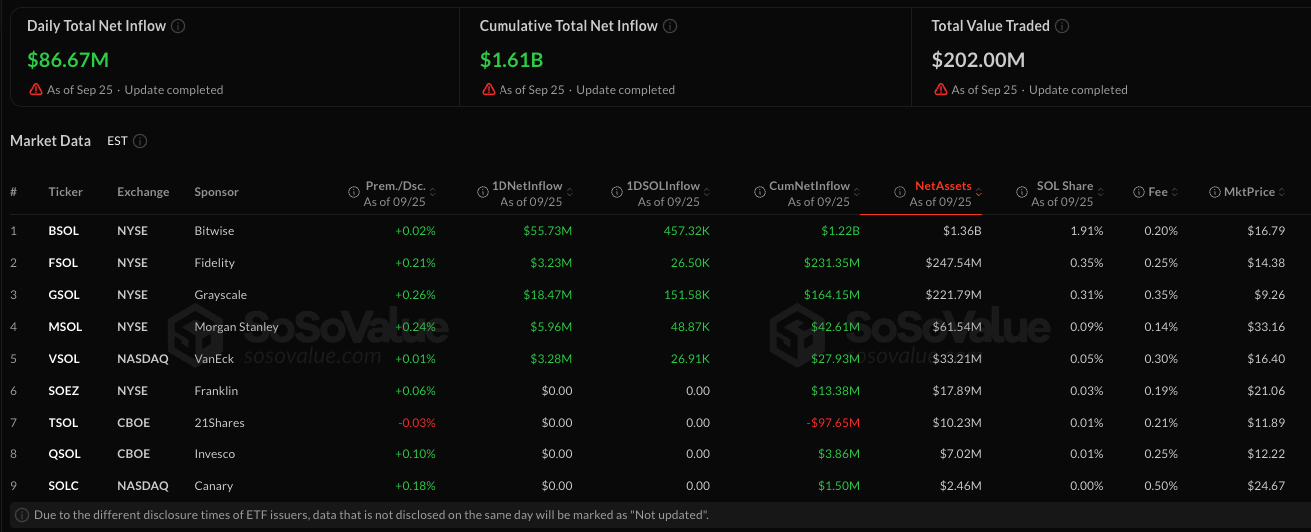
Task: Click the Sponsor column header
Action: pyautogui.click(x=216, y=192)
